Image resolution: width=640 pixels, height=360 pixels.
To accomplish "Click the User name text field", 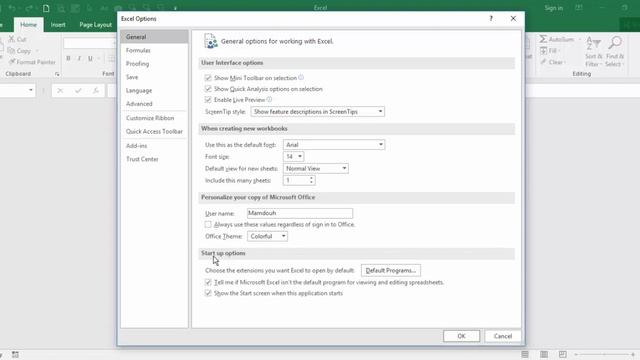I will (300, 213).
